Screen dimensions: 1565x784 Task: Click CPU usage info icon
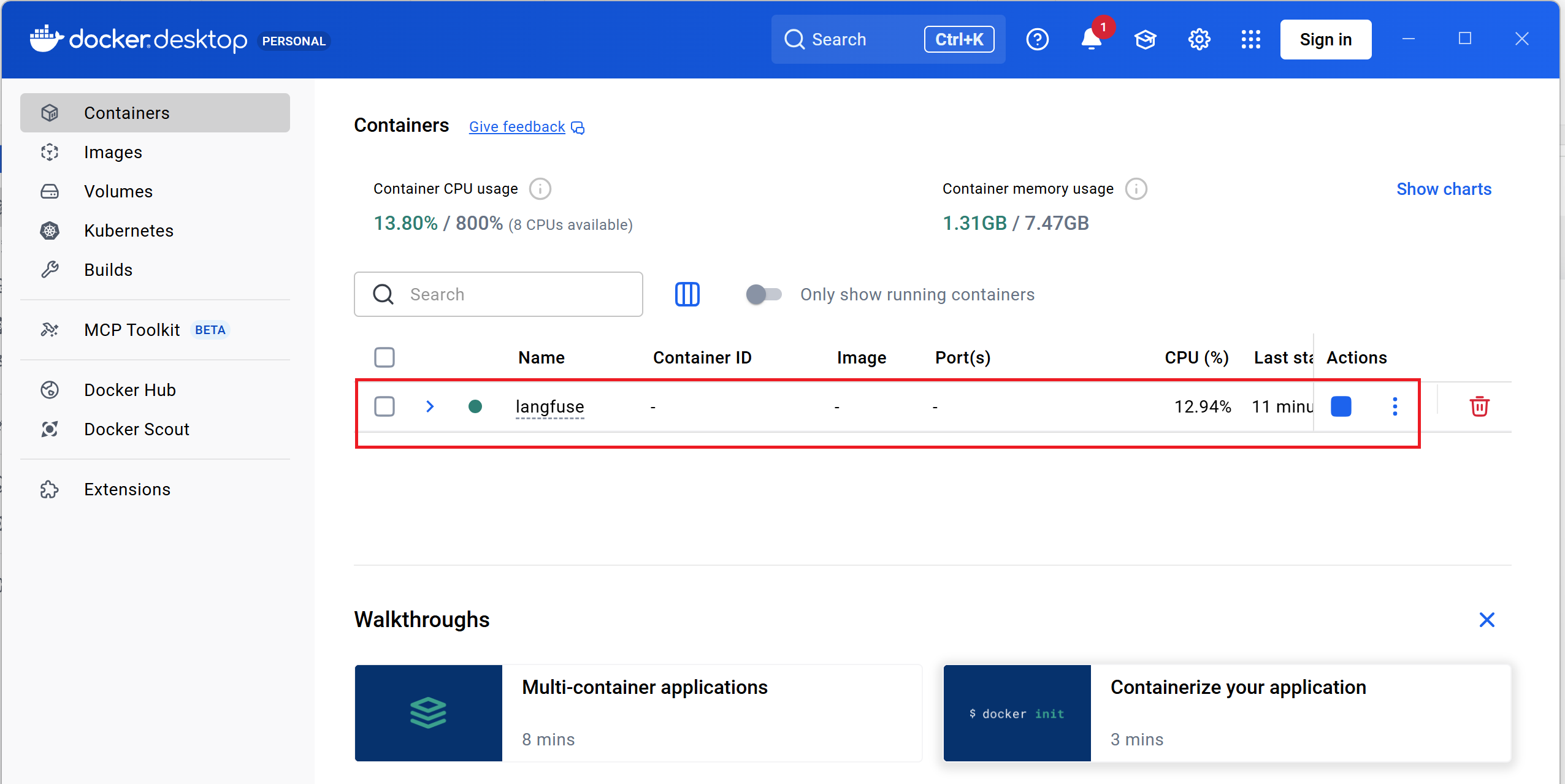(540, 189)
